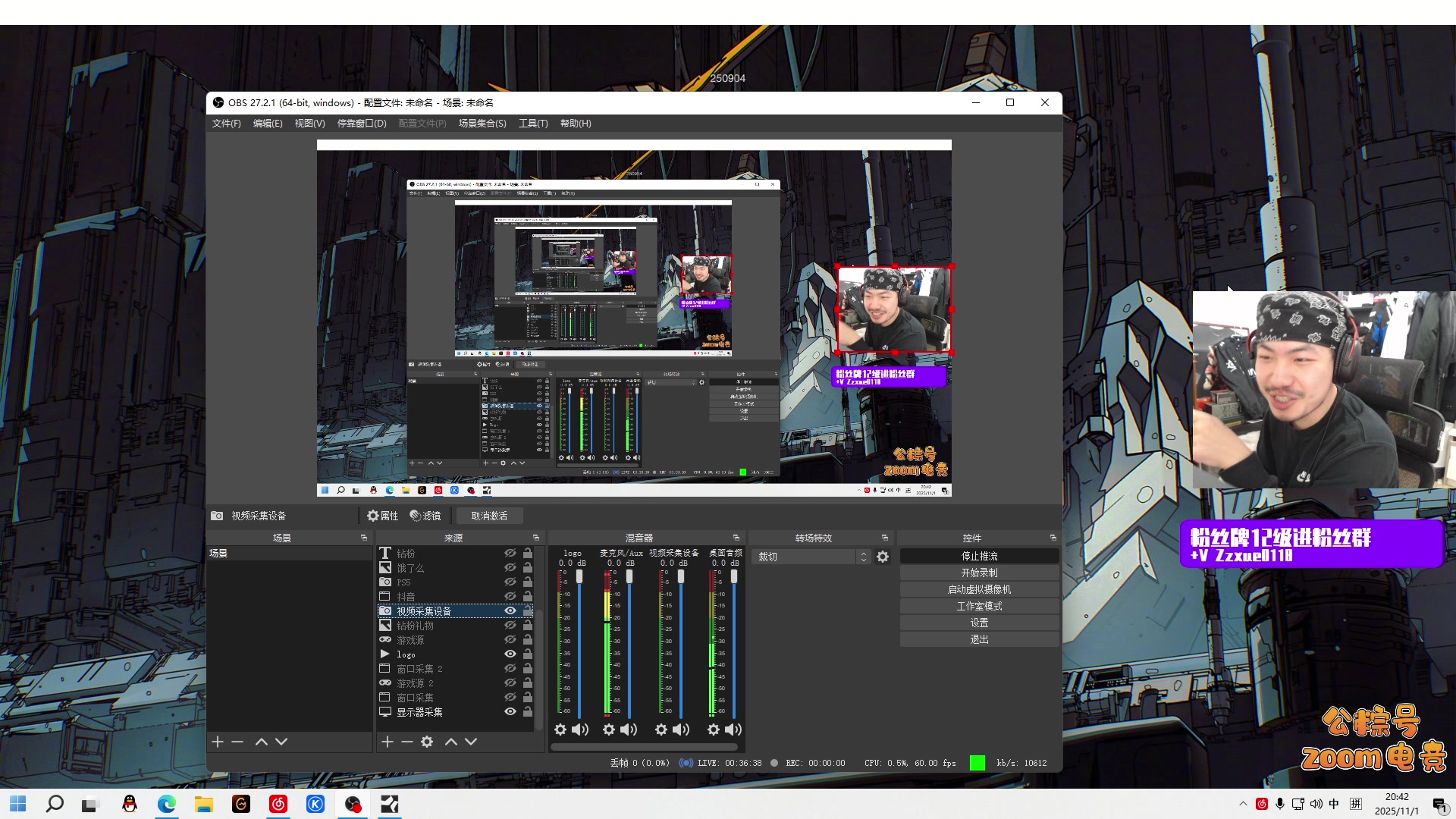Remove selected scene with minus button

pos(237,742)
